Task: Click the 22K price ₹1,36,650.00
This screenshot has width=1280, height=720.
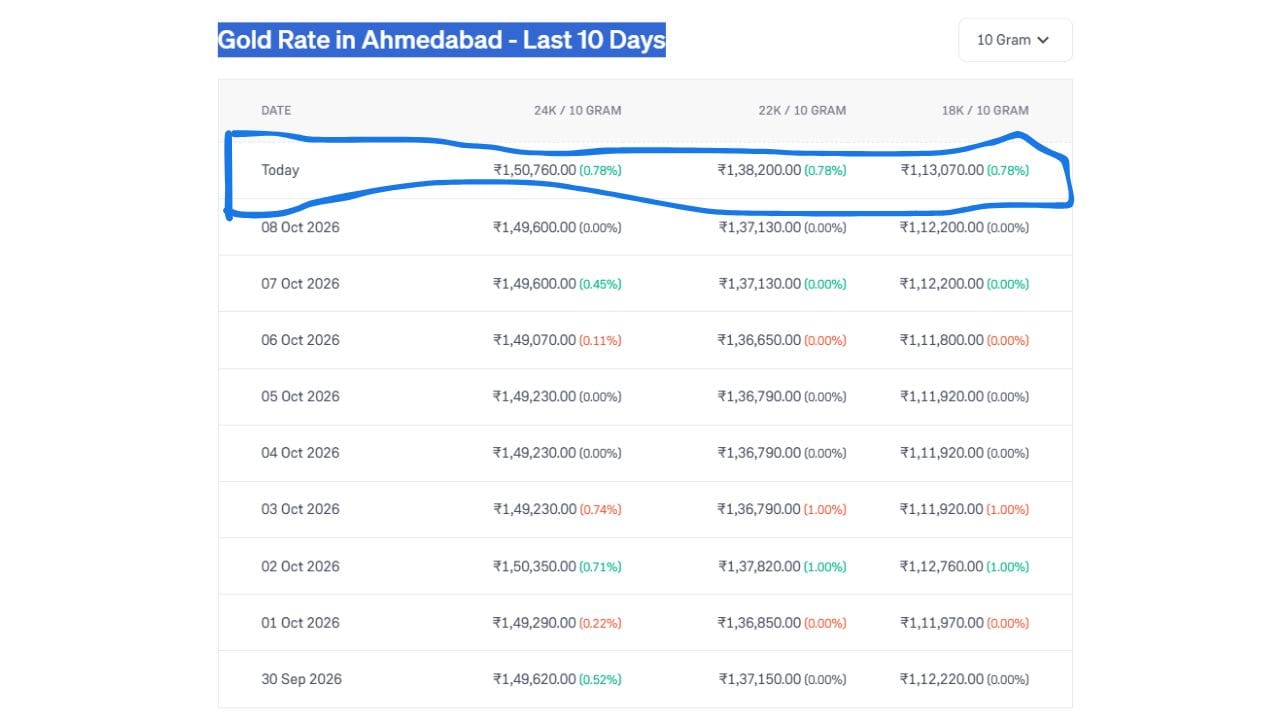Action: [x=759, y=340]
